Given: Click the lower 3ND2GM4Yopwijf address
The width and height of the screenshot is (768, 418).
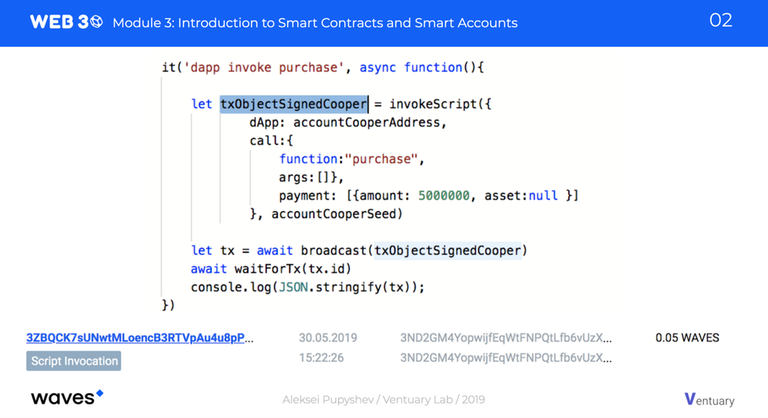Looking at the screenshot, I should pos(505,358).
